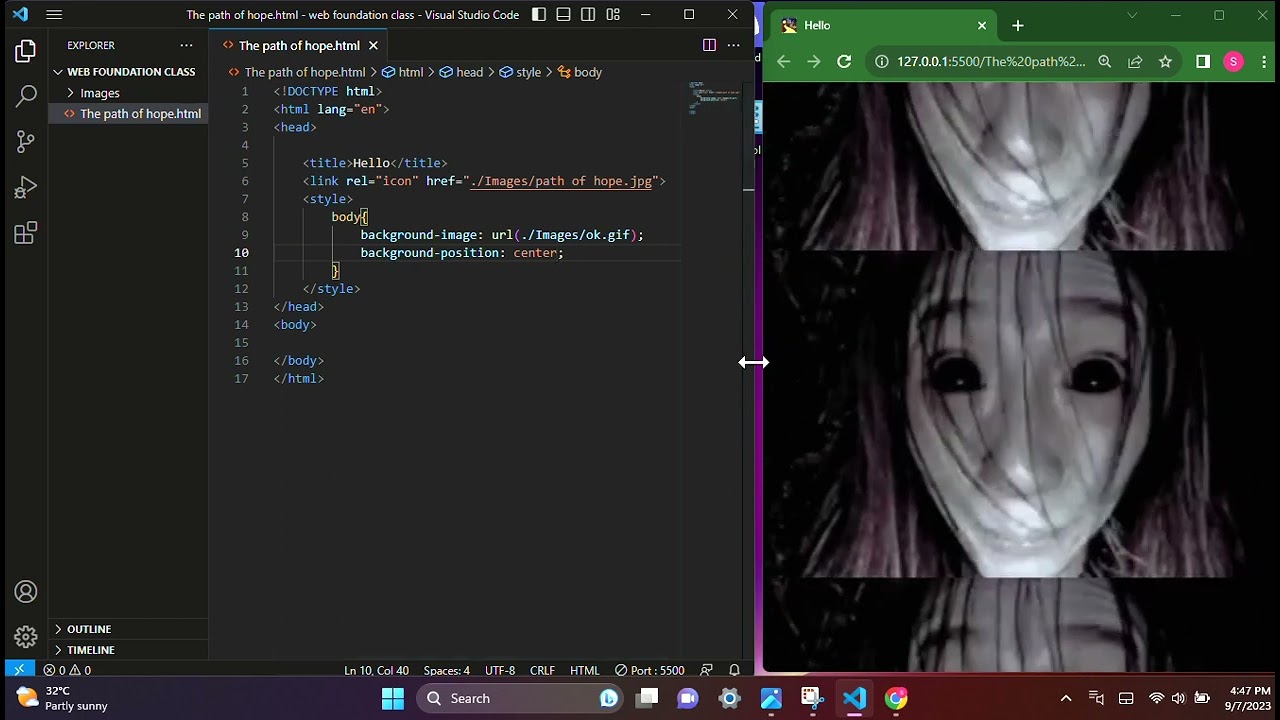The image size is (1280, 720).
Task: Open the head breadcrumb dropdown
Action: tap(460, 72)
